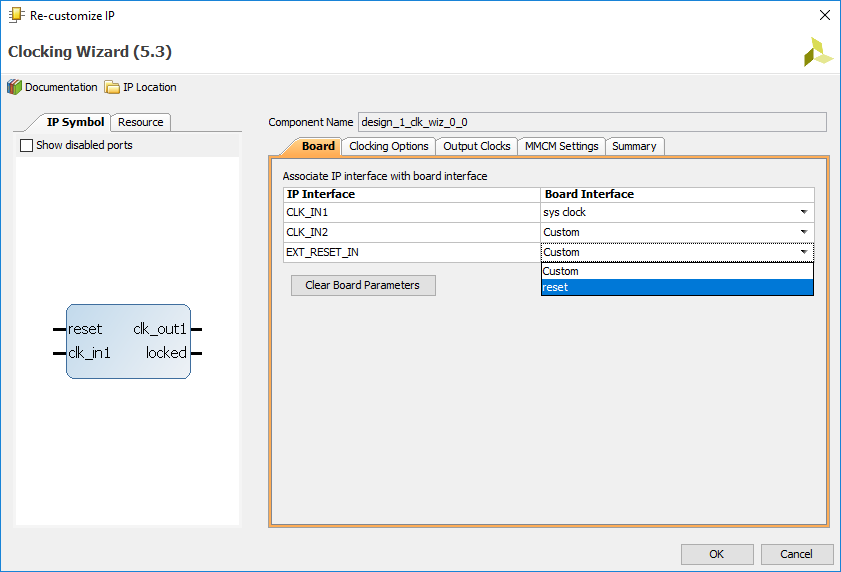Image resolution: width=841 pixels, height=572 pixels.
Task: Switch to the Resource tab
Action: 141,122
